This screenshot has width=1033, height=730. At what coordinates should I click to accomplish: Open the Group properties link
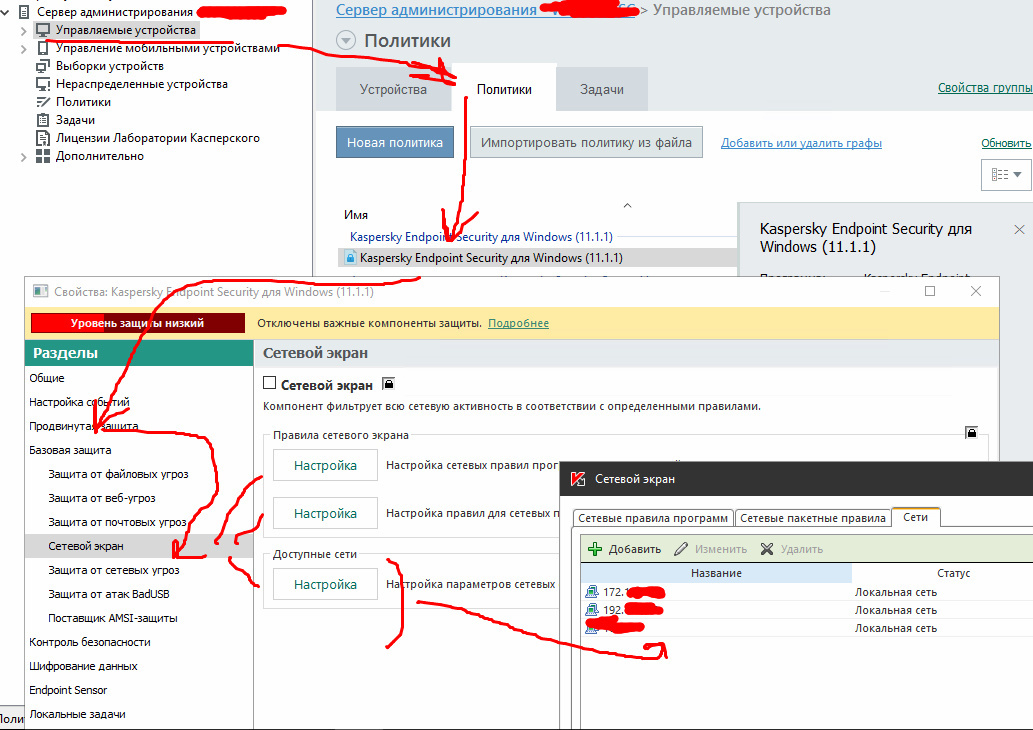[x=985, y=88]
